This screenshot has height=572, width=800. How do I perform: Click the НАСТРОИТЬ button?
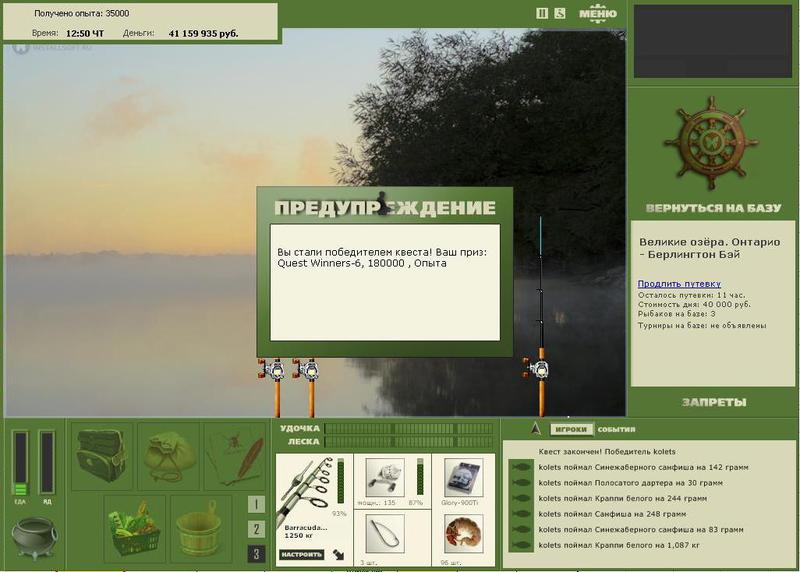point(302,554)
